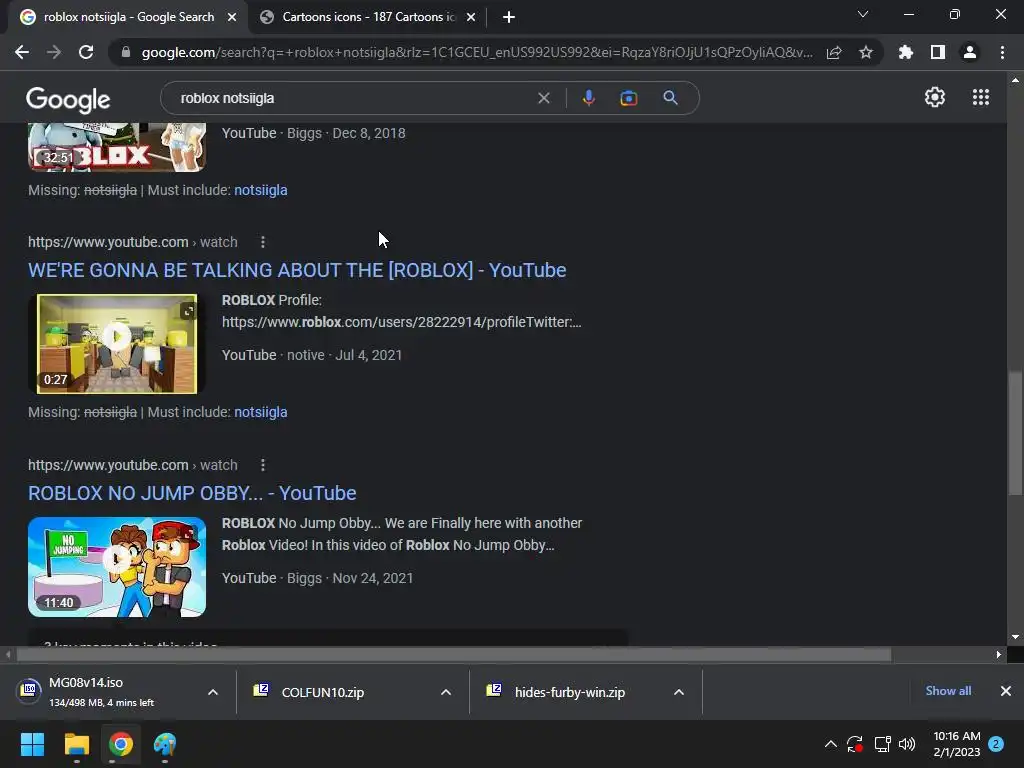The height and width of the screenshot is (768, 1024).
Task: Open the notification center badge
Action: [996, 744]
